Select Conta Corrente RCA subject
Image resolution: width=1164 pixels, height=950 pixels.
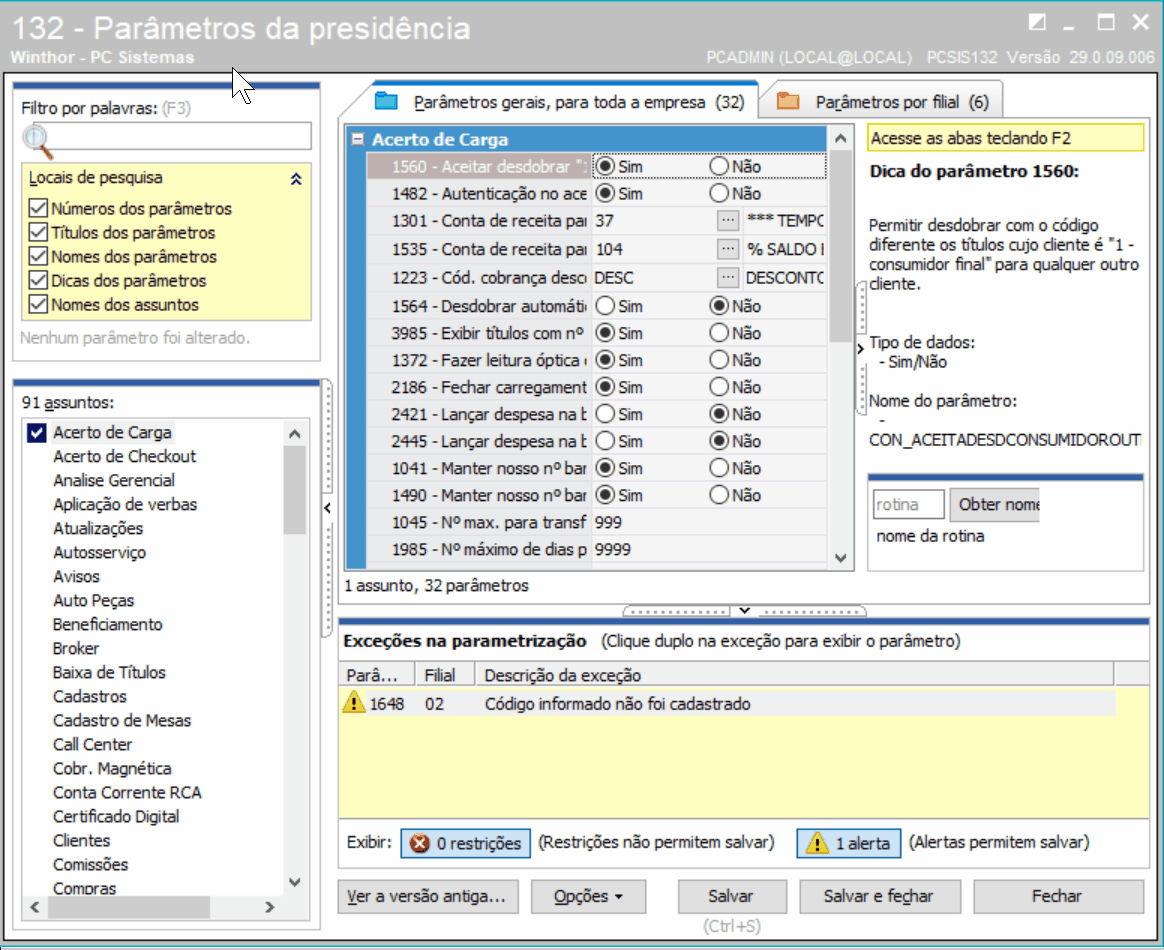point(127,793)
